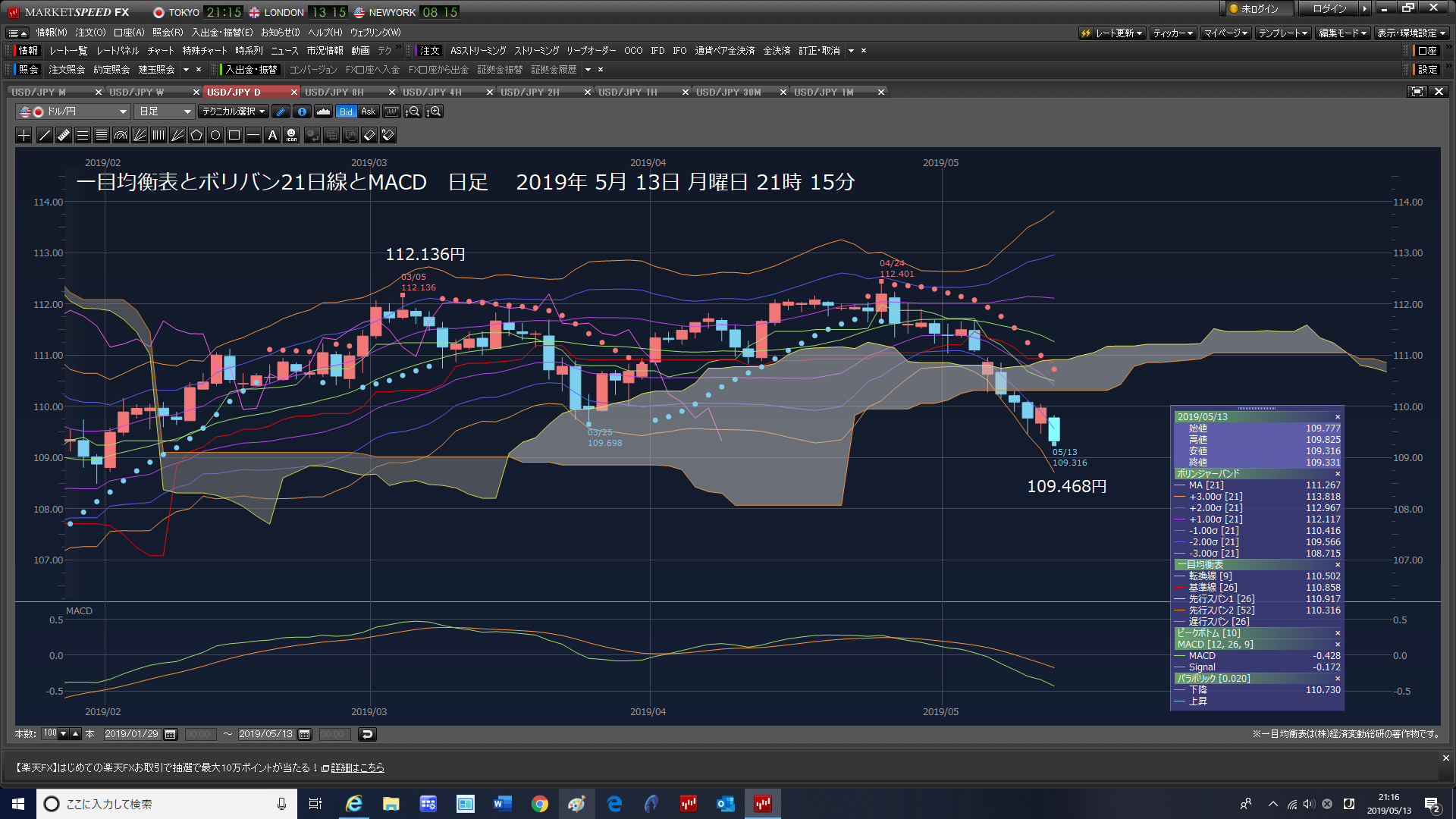Close the 2019/05/13 price info section
The width and height of the screenshot is (1456, 819).
coord(1338,417)
